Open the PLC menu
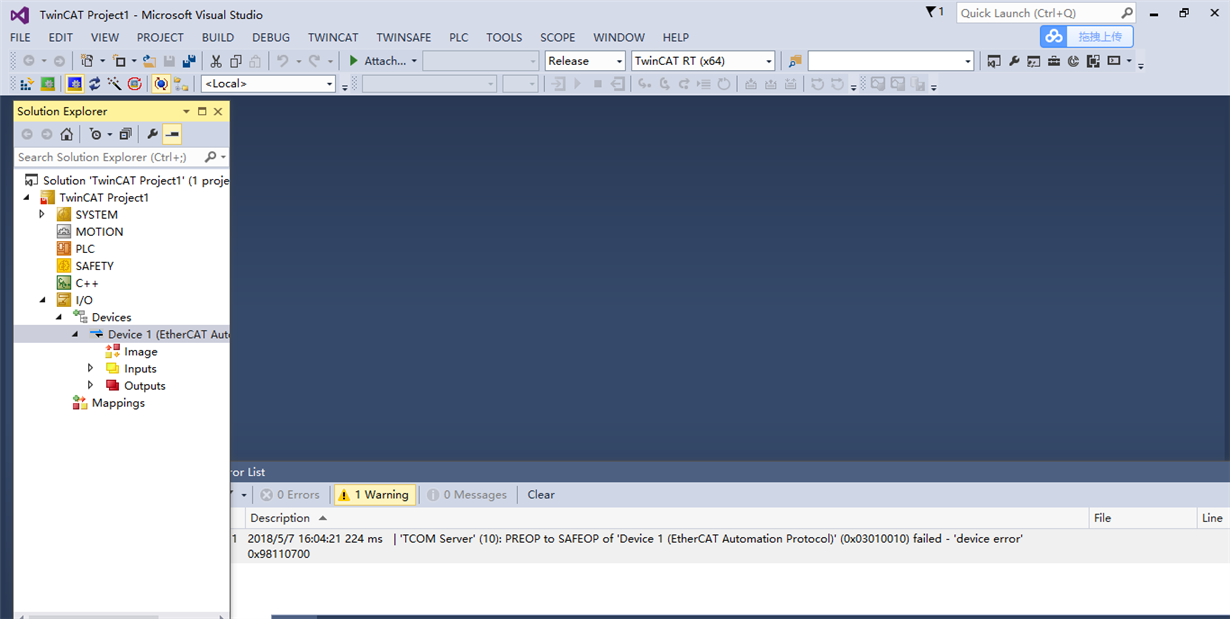The image size is (1230, 619). coord(459,37)
